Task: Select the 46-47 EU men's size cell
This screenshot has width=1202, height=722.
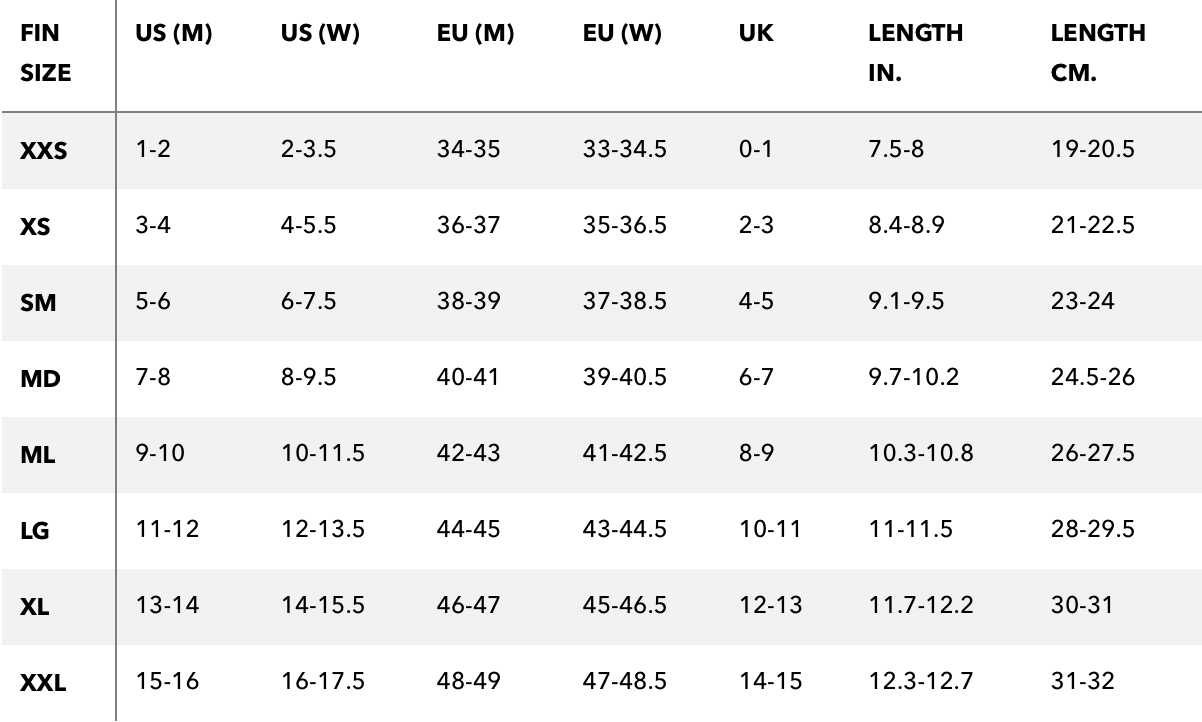Action: click(x=468, y=606)
